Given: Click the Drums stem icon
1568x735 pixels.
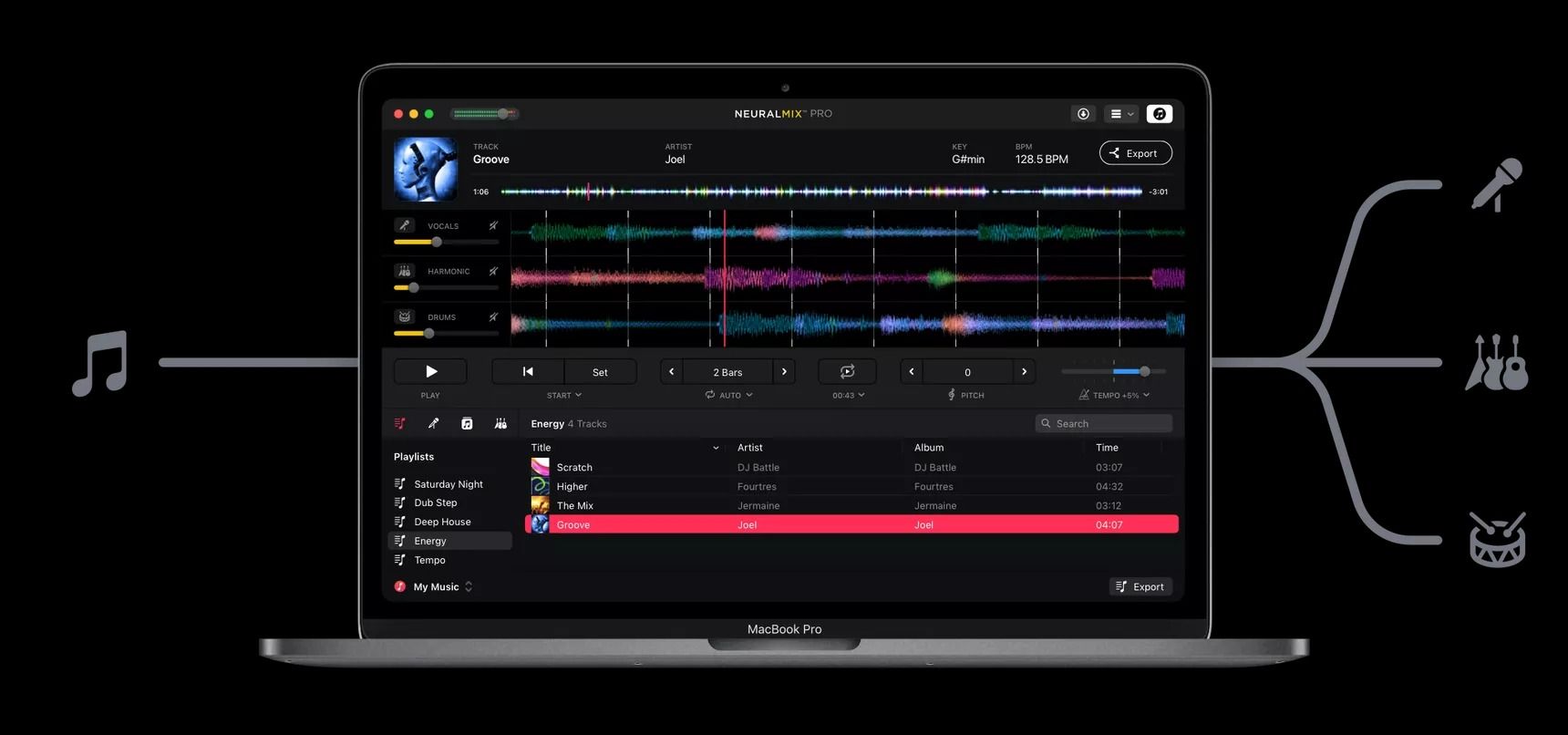Looking at the screenshot, I should [405, 316].
